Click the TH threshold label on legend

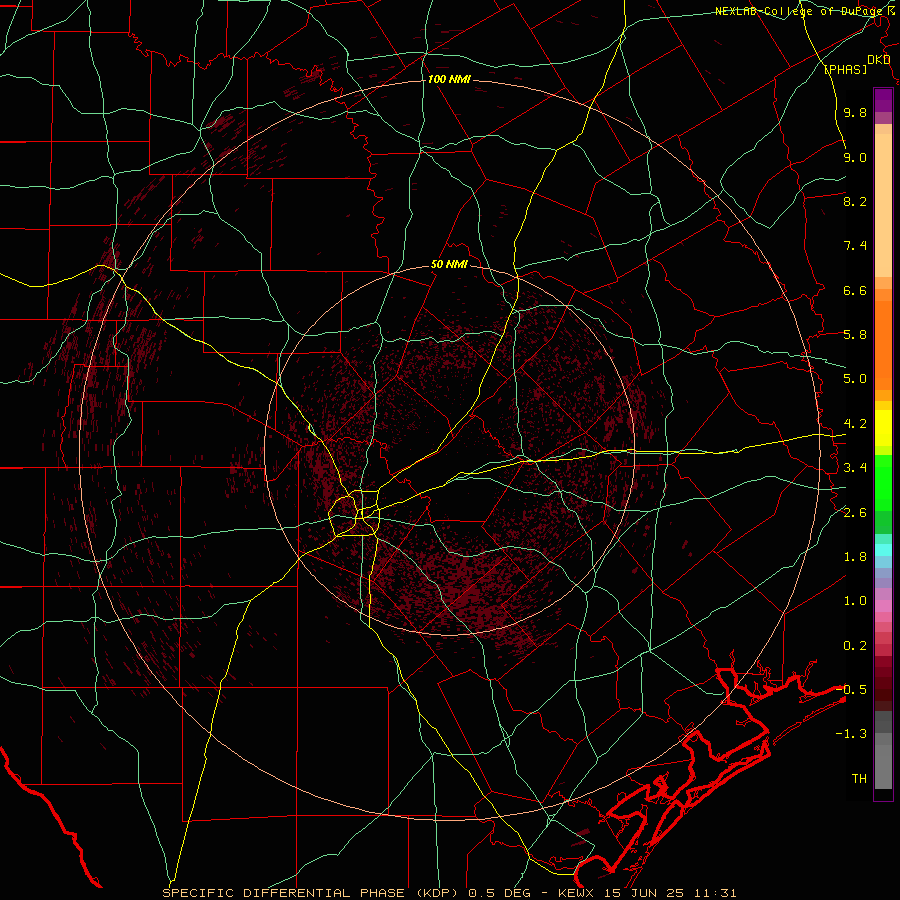859,779
